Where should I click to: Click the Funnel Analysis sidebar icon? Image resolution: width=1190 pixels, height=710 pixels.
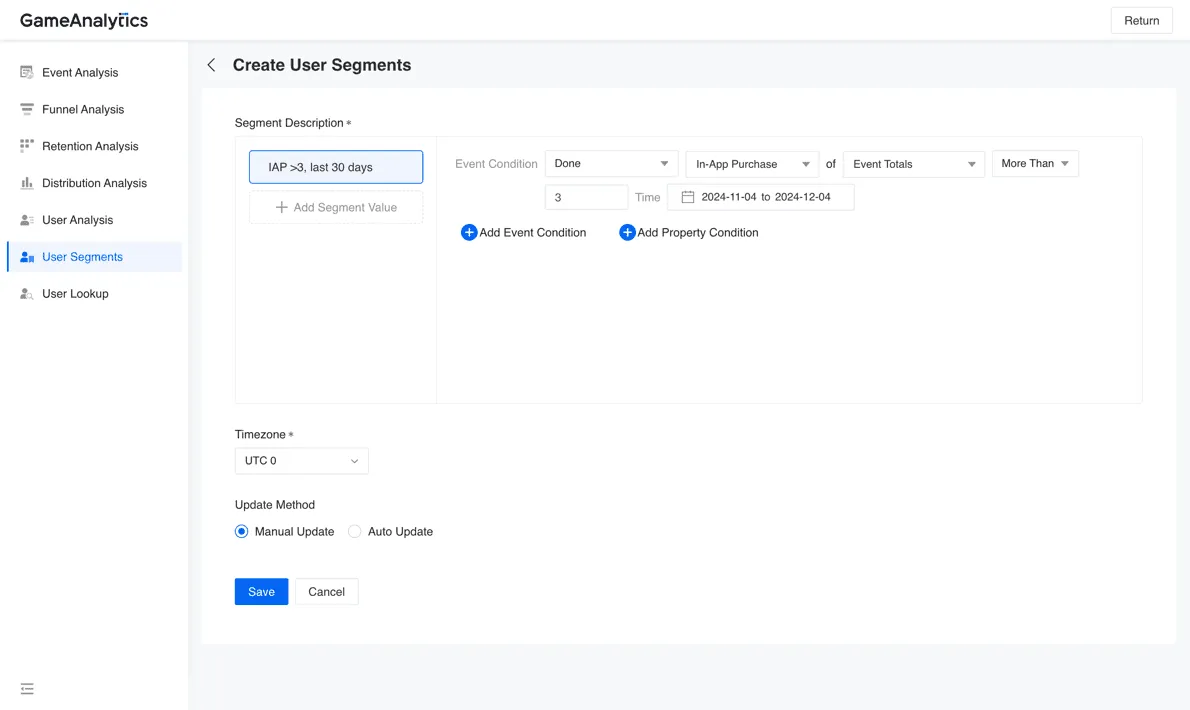pyautogui.click(x=27, y=109)
